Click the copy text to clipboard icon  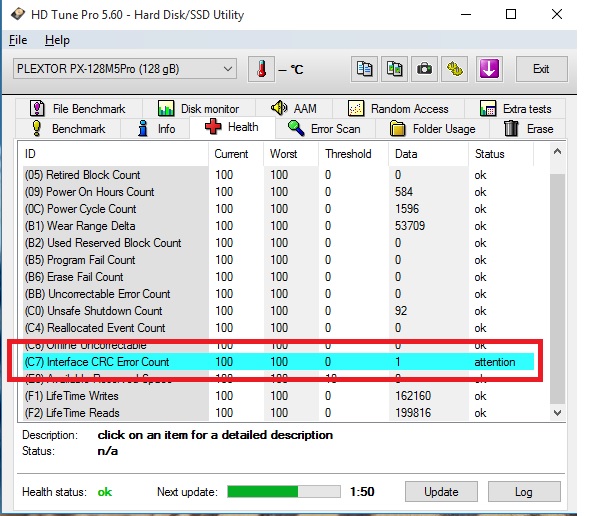click(x=365, y=69)
